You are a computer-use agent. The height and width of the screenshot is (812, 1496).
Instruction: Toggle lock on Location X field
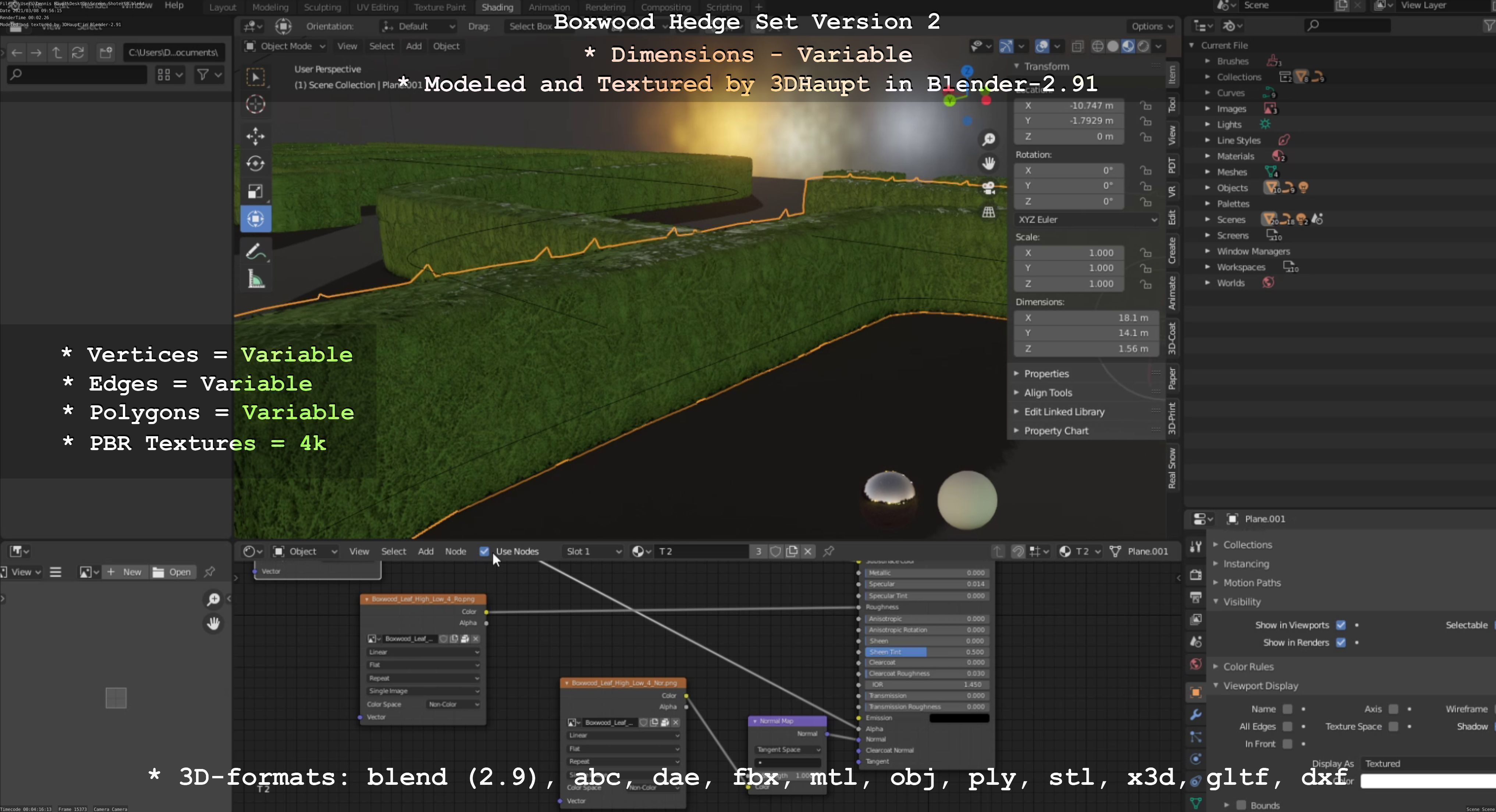[1146, 106]
